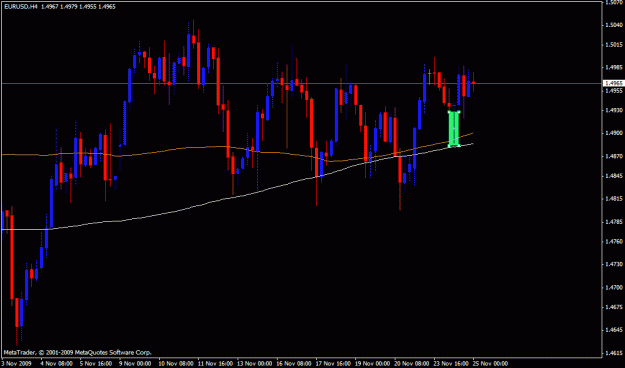Click the 1.4930 price axis label

click(613, 110)
